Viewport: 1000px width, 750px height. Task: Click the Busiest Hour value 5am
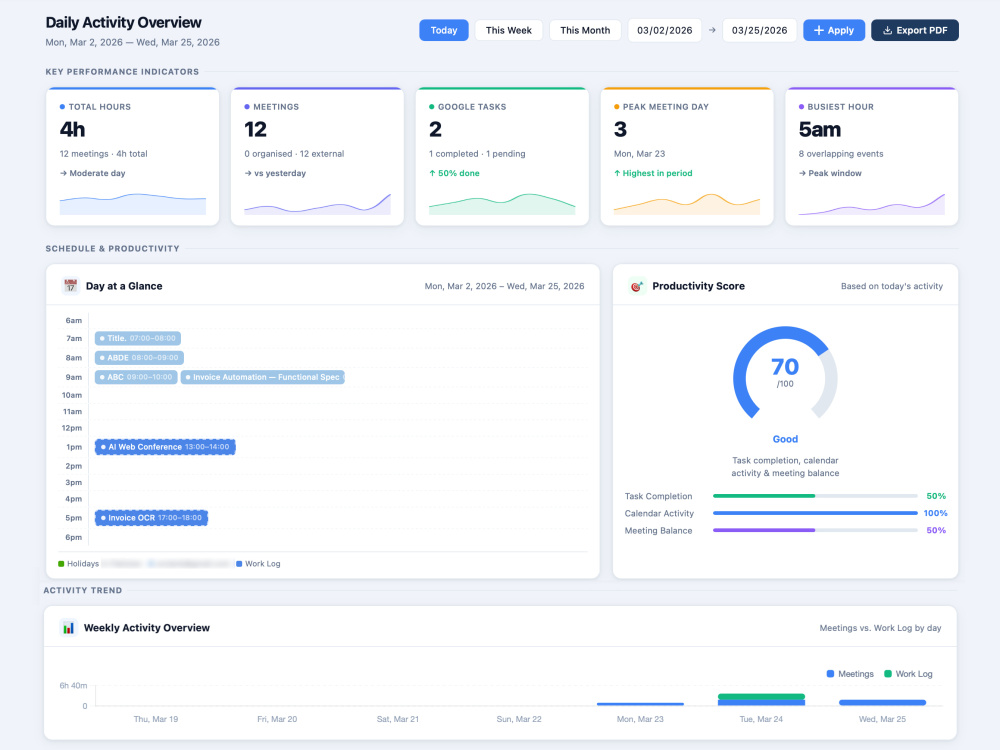(820, 129)
